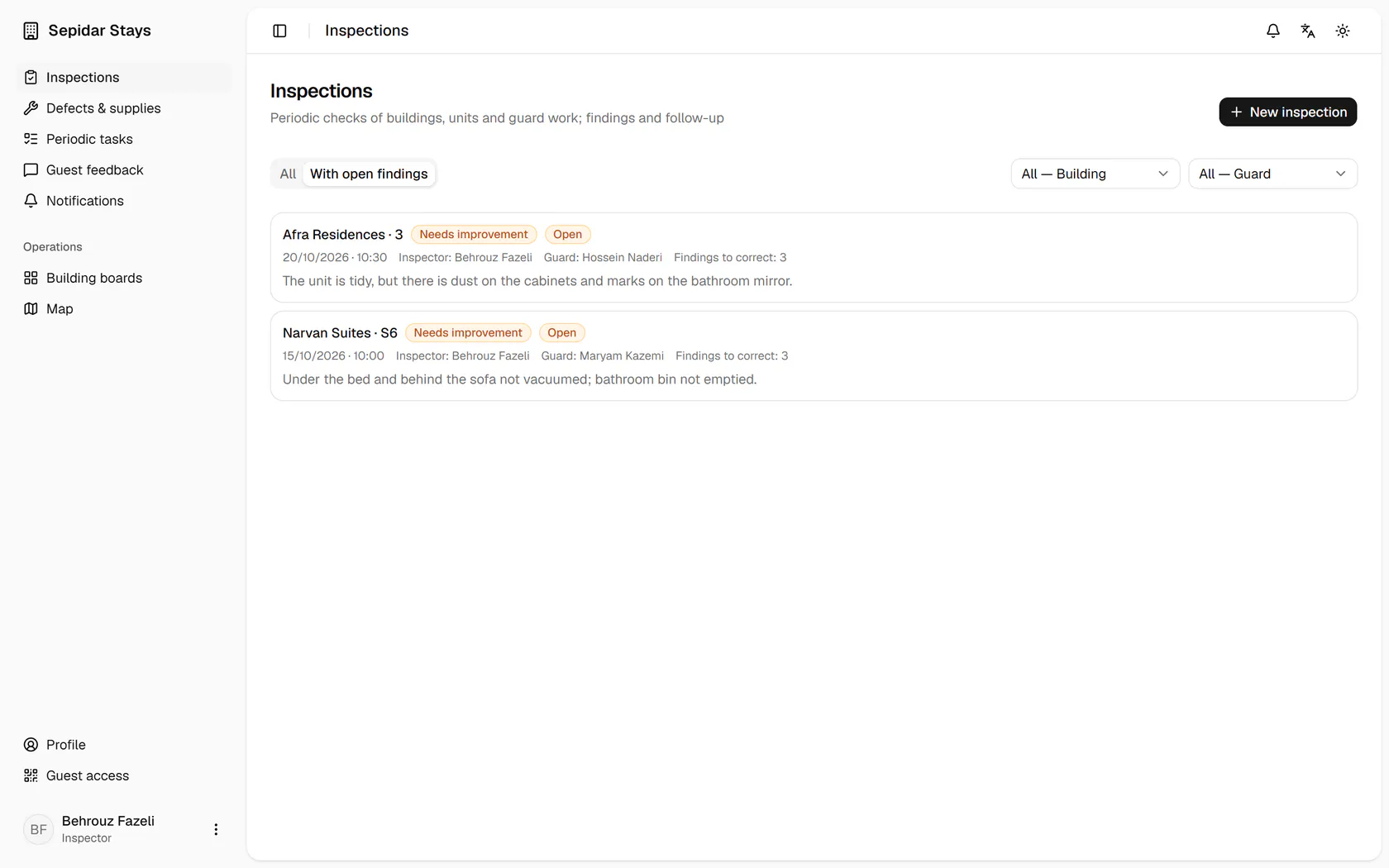Open the language translate icon

coord(1308,31)
